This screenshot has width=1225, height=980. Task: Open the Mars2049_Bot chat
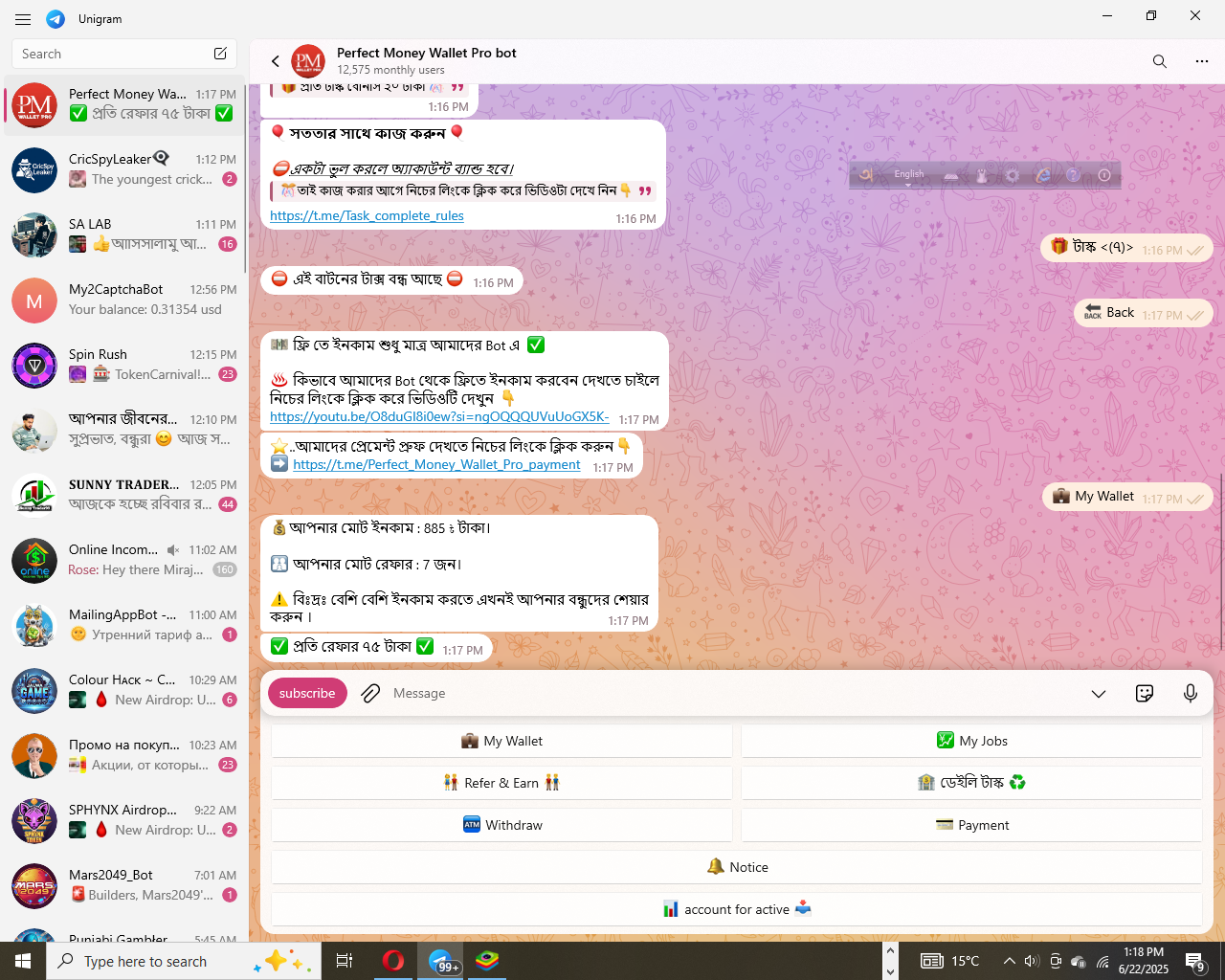tap(123, 886)
